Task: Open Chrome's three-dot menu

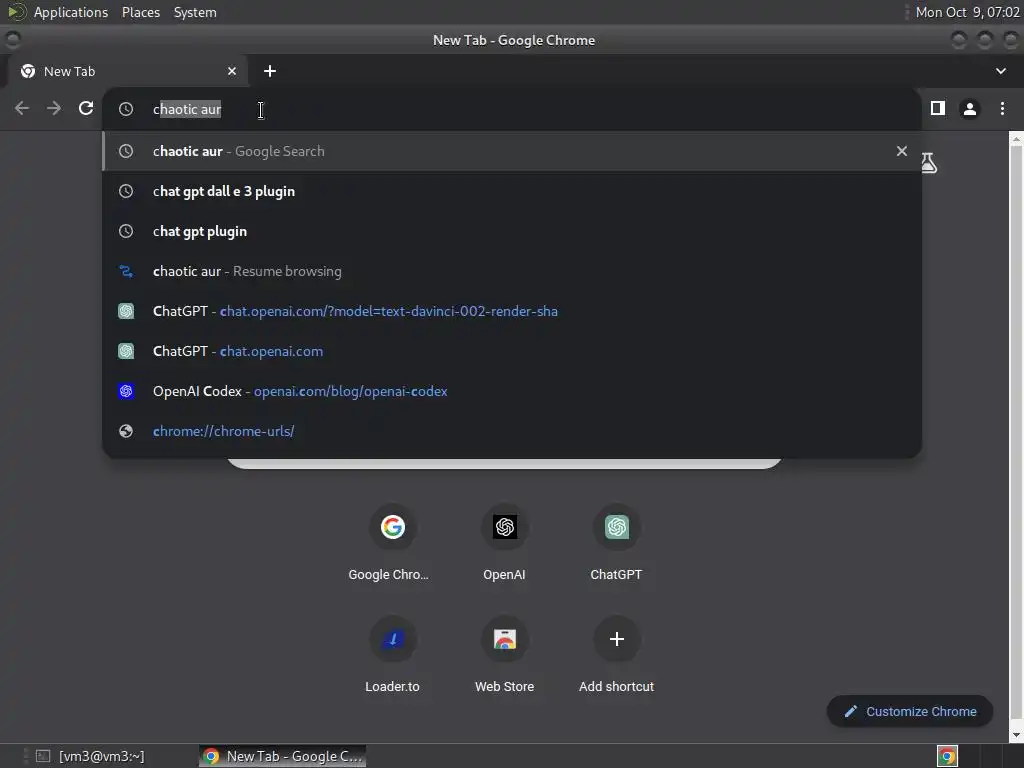Action: click(1002, 108)
